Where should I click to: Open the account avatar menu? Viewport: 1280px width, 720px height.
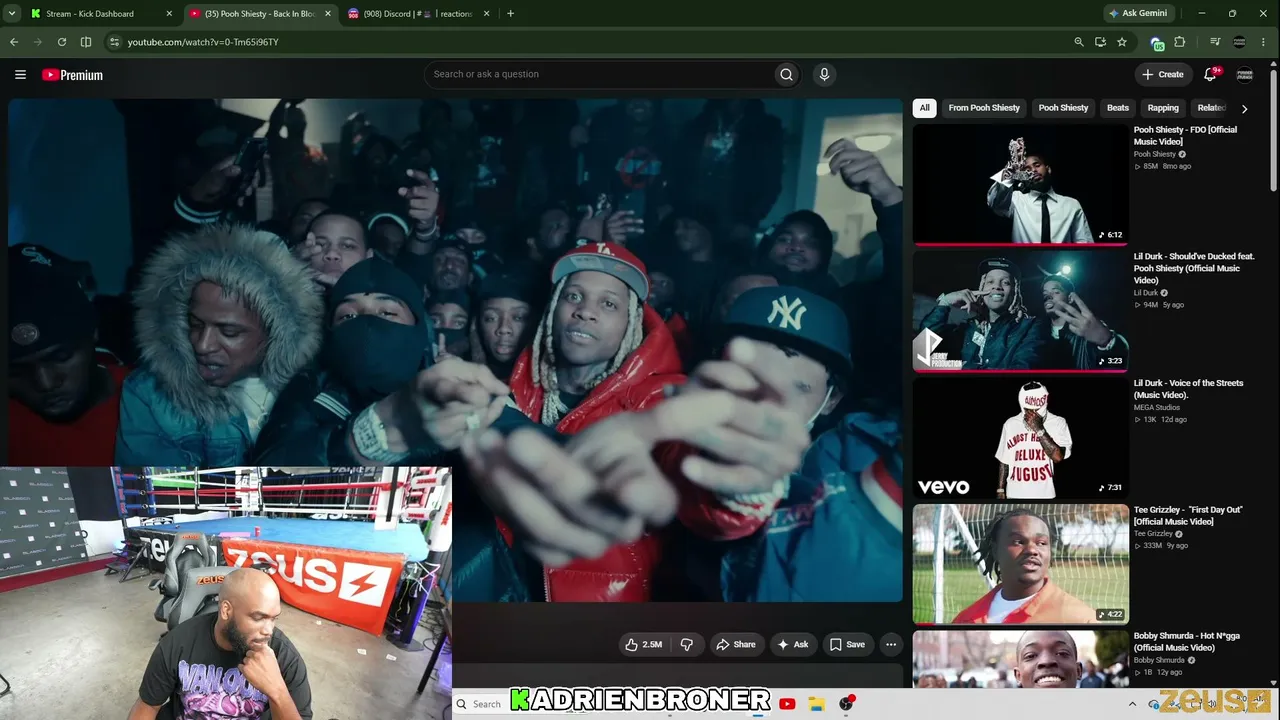1245,74
